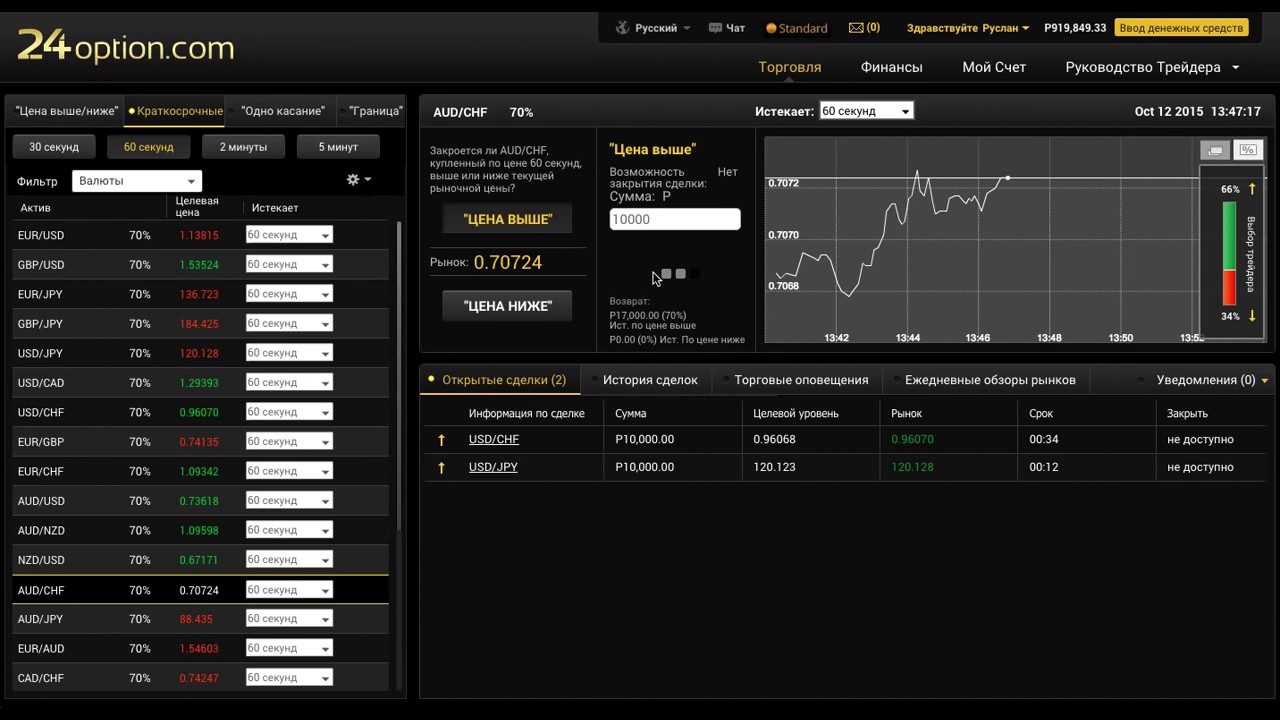This screenshot has width=1280, height=720.
Task: Click the Срок column header in trades table
Action: [1041, 413]
